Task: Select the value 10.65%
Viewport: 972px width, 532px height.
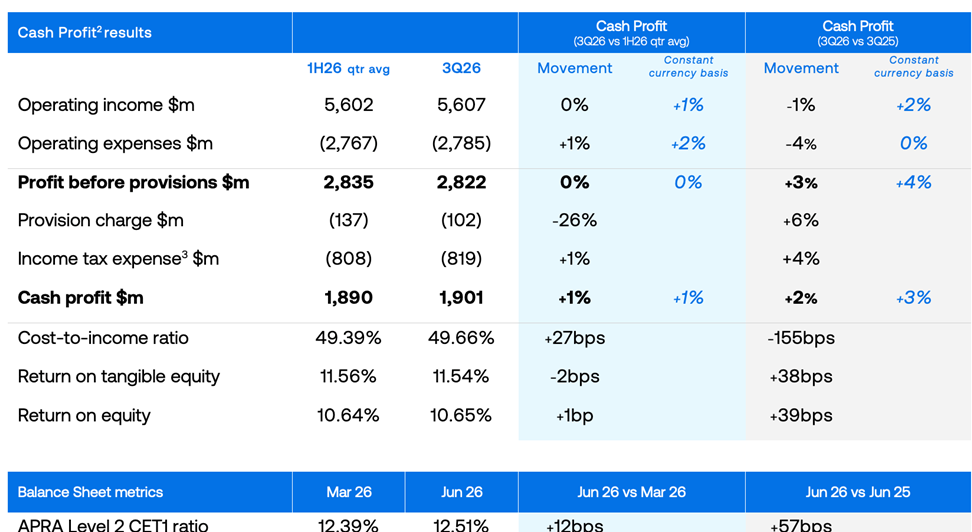Action: click(461, 415)
